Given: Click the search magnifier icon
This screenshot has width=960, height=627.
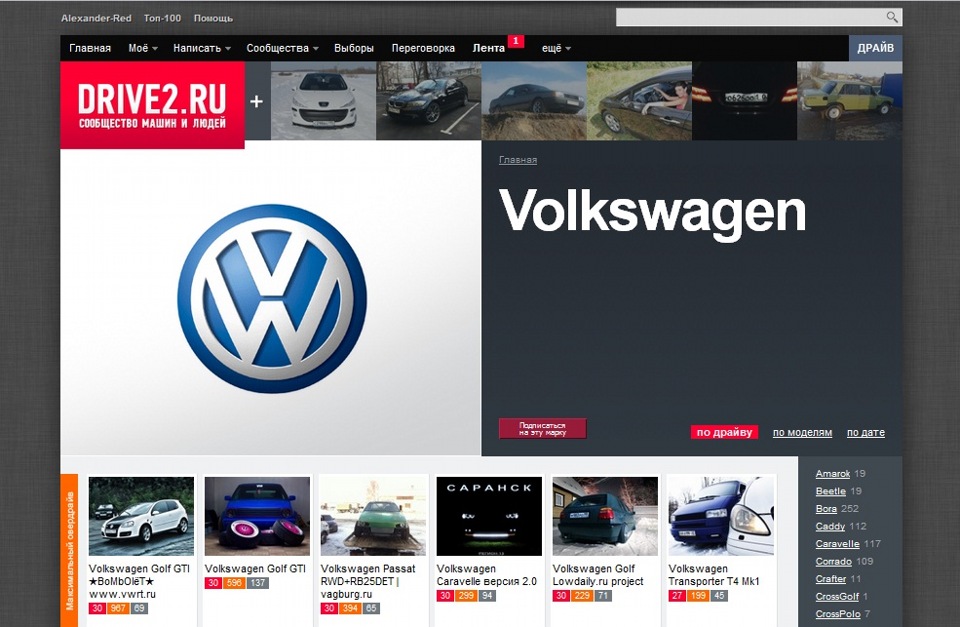Looking at the screenshot, I should click(892, 17).
